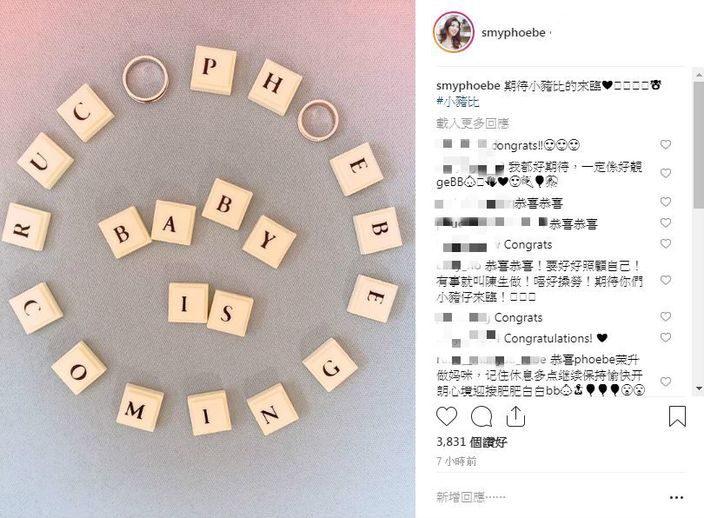Open the smyphoebe name in the caption
The width and height of the screenshot is (704, 518).
pyautogui.click(x=468, y=85)
